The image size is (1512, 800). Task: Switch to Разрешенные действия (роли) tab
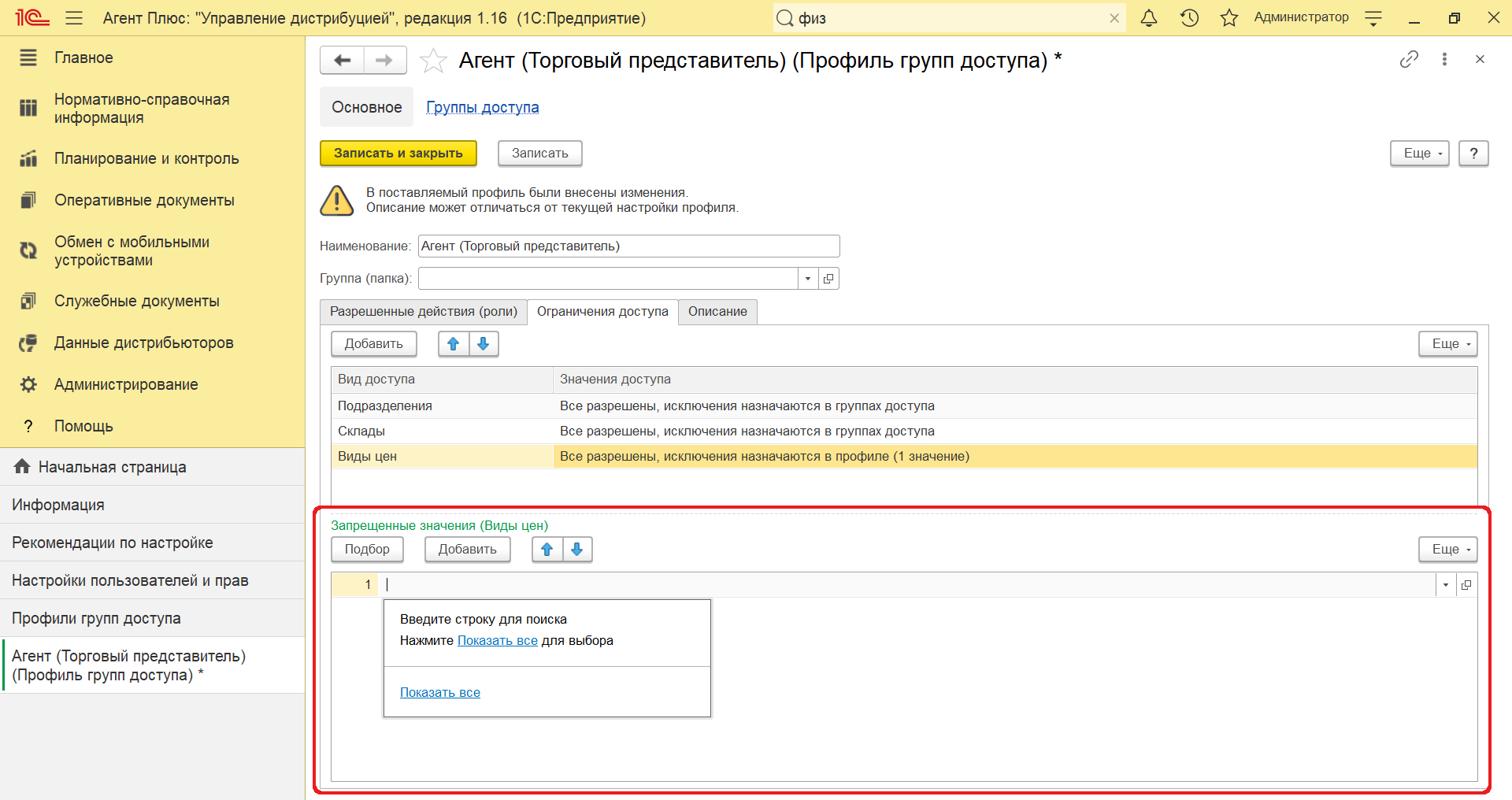424,312
